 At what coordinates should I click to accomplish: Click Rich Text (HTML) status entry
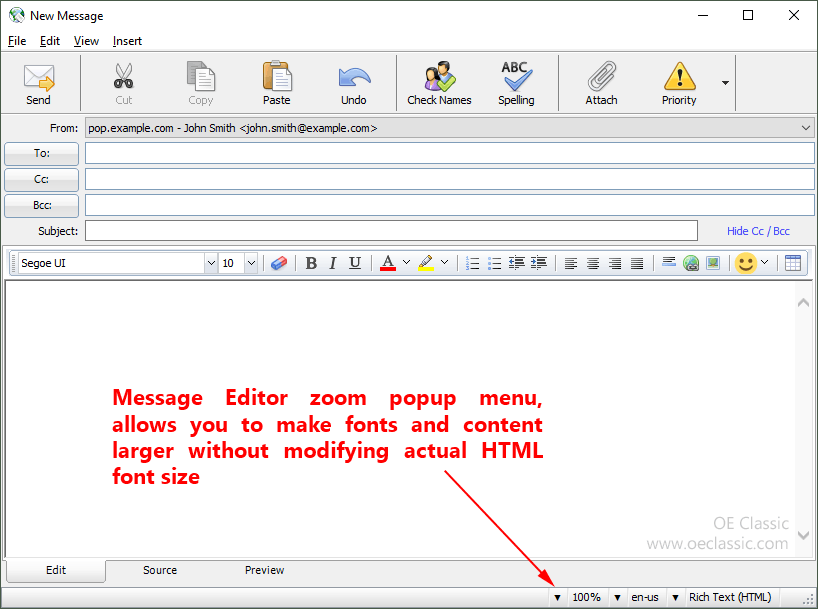click(x=730, y=598)
